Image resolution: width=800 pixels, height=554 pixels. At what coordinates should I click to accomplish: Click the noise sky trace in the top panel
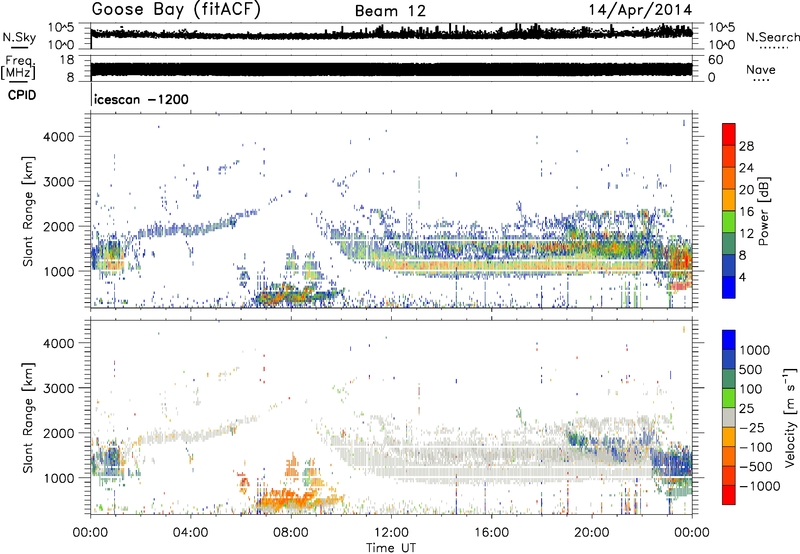[x=391, y=34]
